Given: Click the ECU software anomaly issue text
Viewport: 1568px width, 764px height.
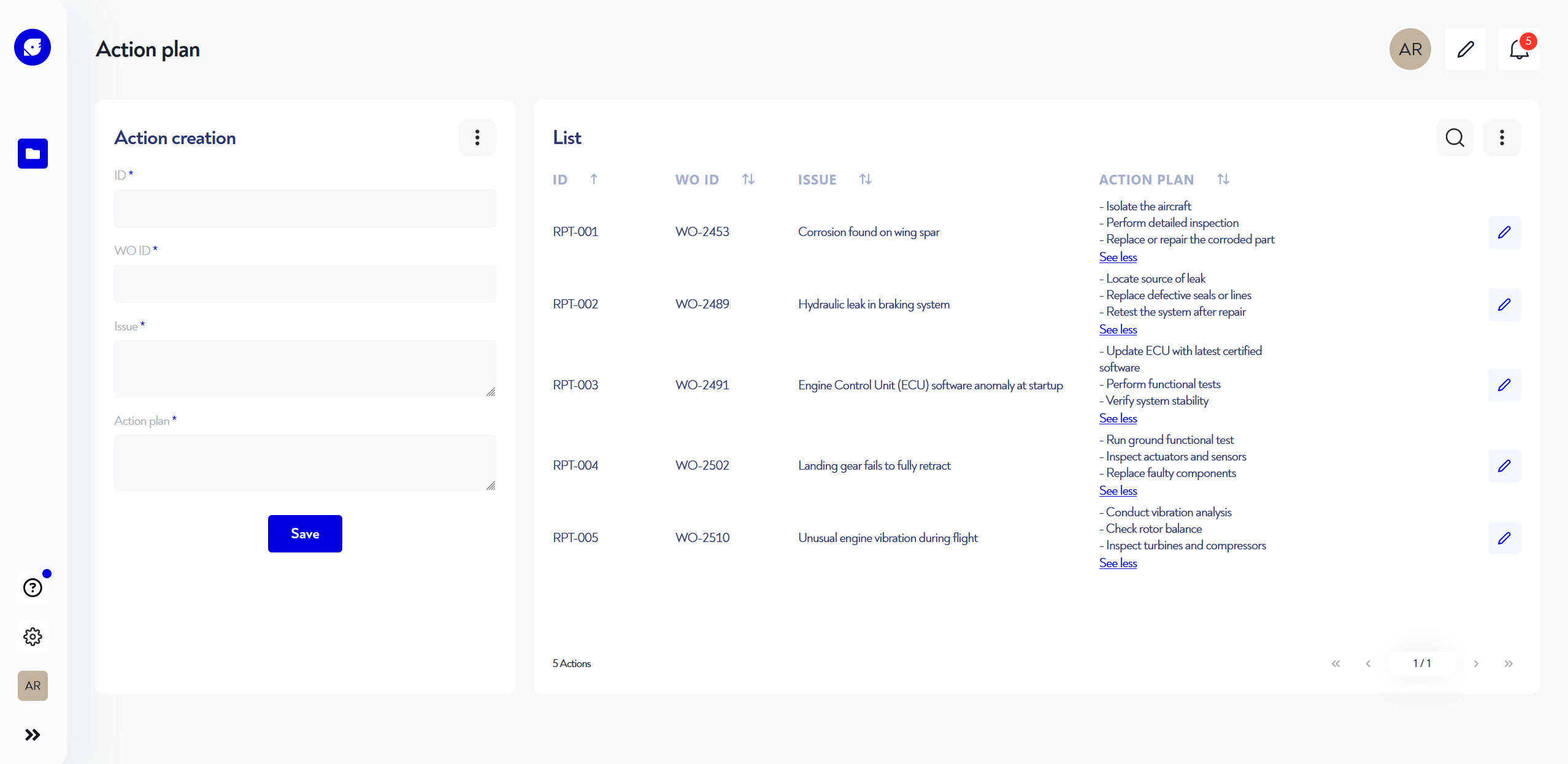Looking at the screenshot, I should point(931,385).
